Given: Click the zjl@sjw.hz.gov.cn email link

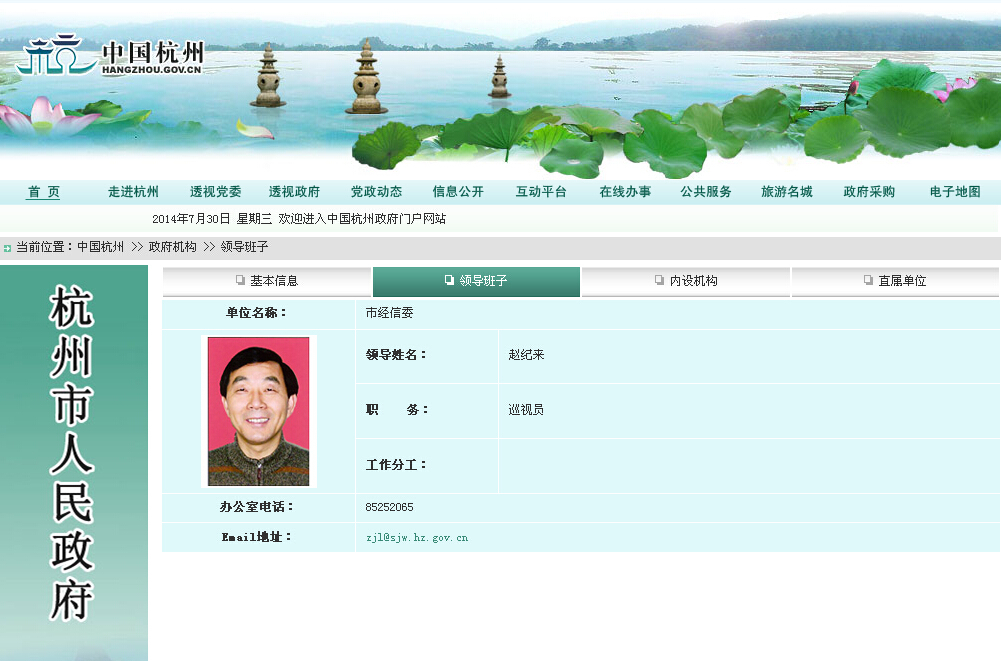Looking at the screenshot, I should tap(417, 538).
